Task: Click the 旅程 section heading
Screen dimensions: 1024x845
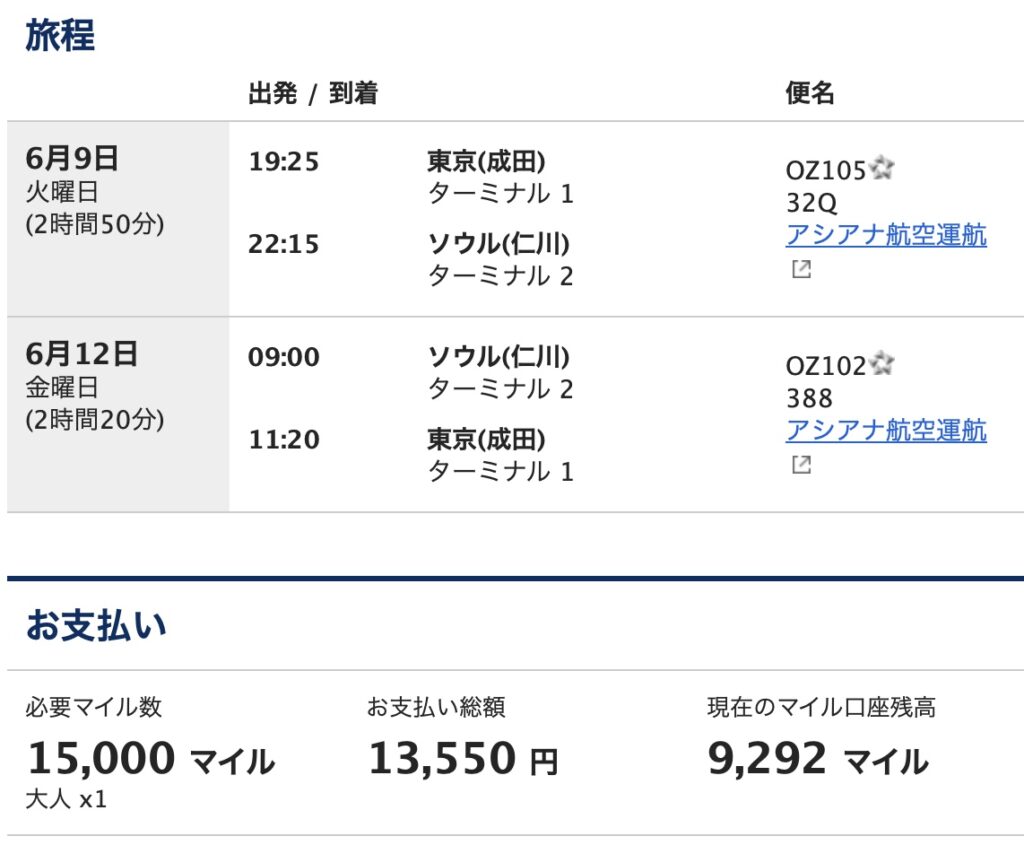Action: [60, 36]
